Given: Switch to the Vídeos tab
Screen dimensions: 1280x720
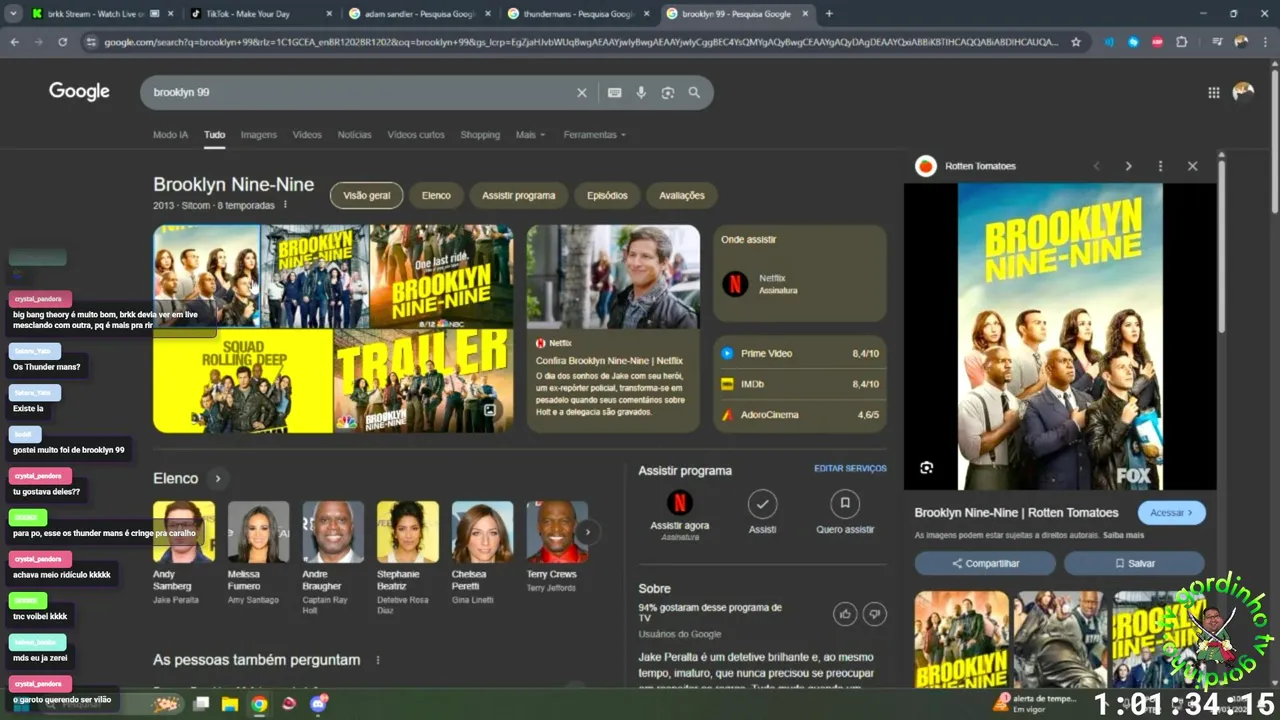Looking at the screenshot, I should click(307, 135).
